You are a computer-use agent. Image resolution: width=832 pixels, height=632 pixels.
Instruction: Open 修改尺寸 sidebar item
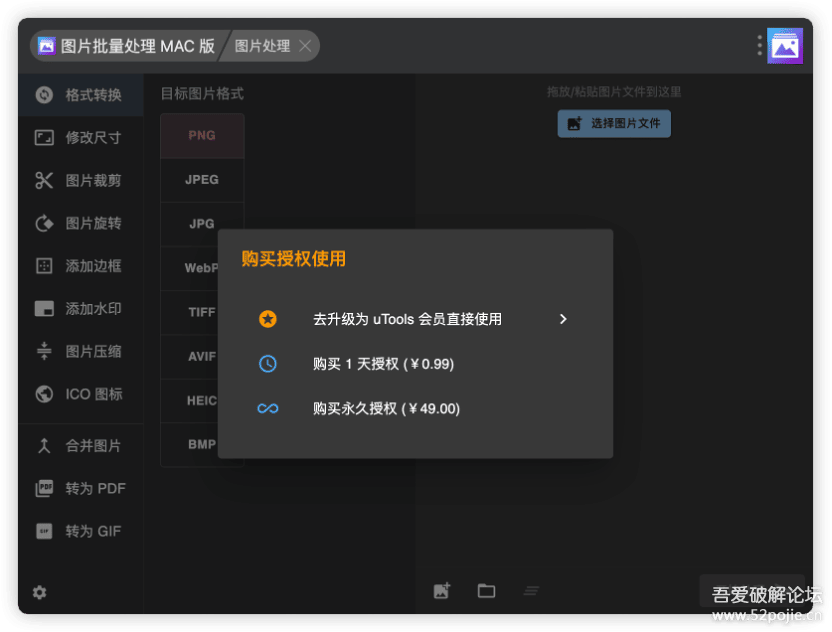tap(81, 138)
